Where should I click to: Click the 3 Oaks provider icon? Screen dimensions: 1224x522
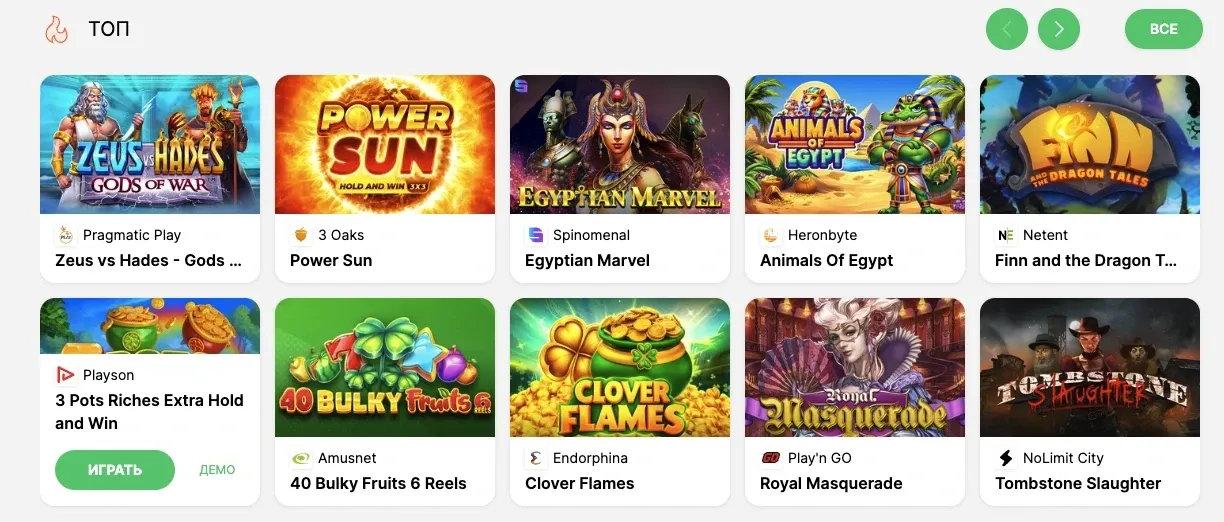coord(300,235)
